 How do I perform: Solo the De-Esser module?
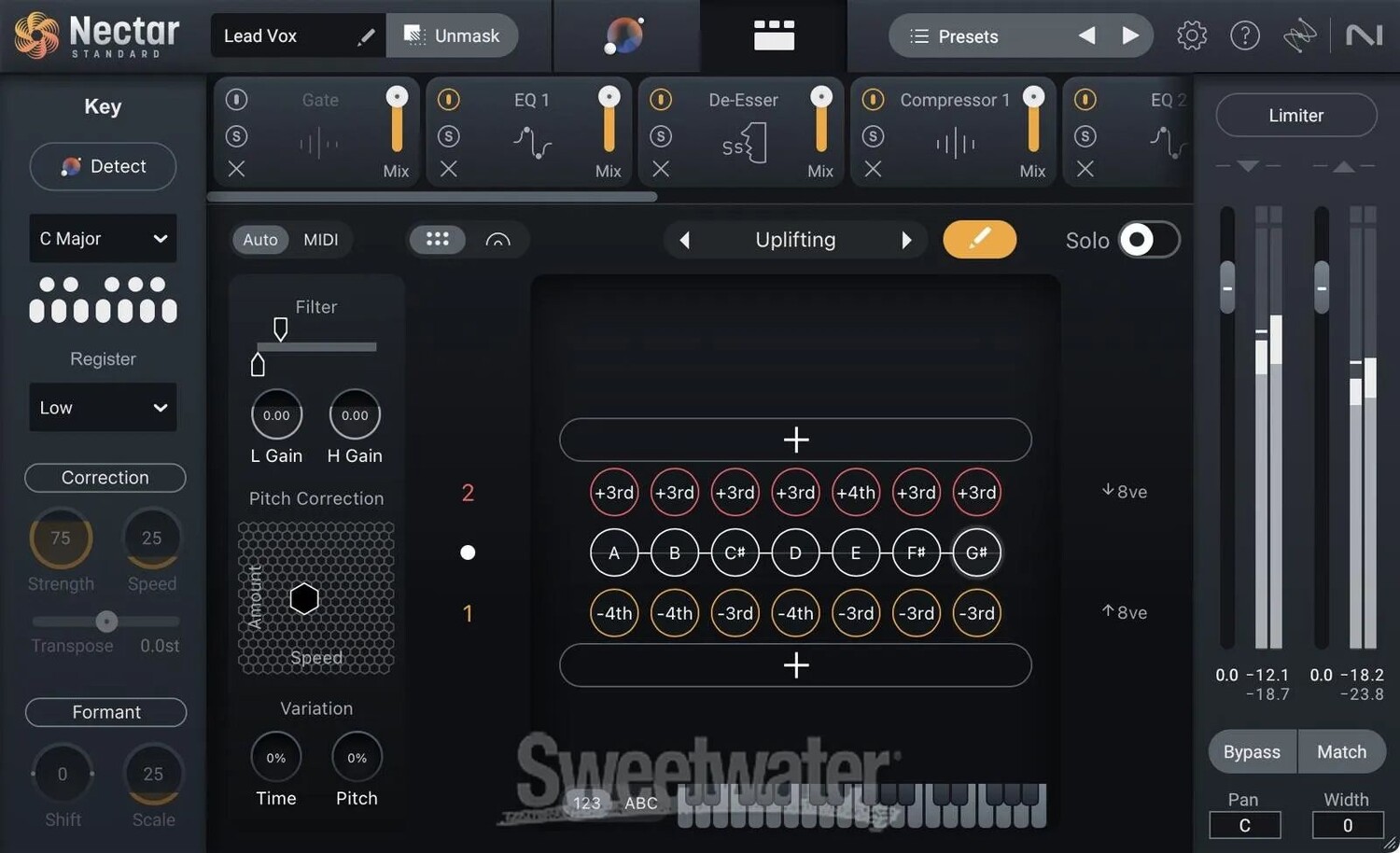pyautogui.click(x=661, y=136)
